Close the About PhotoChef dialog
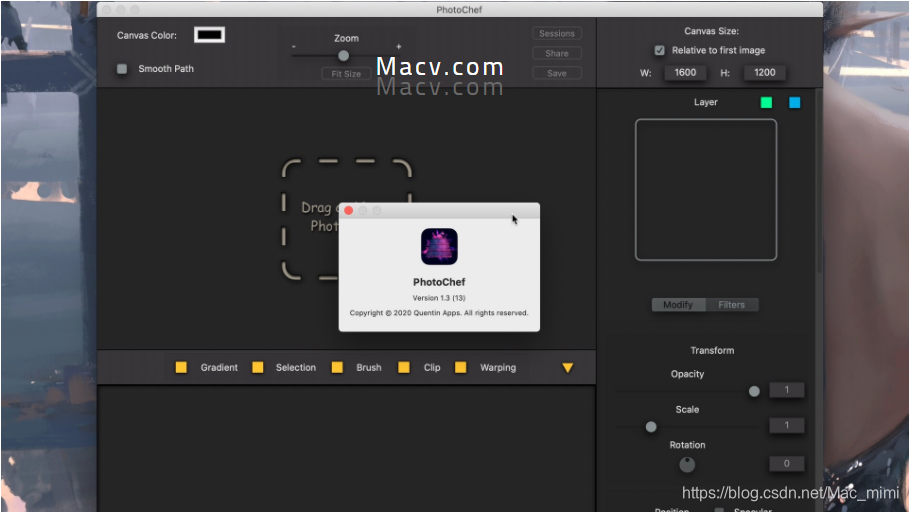The height and width of the screenshot is (512, 909). (x=348, y=210)
